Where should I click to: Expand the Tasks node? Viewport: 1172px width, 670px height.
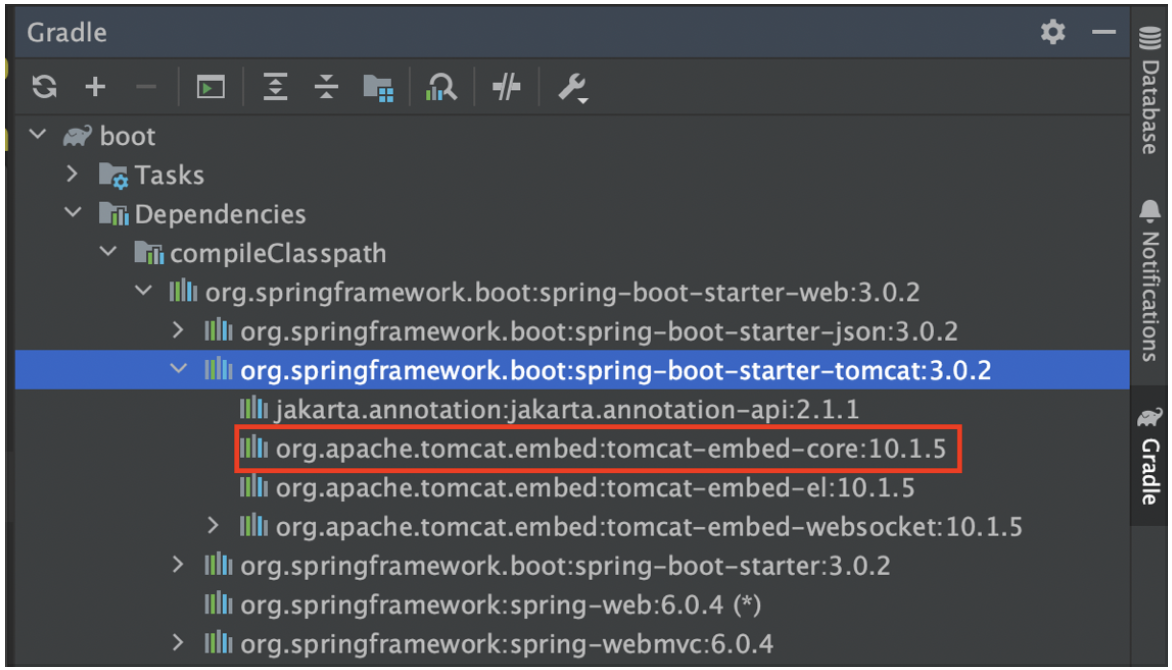coord(73,174)
